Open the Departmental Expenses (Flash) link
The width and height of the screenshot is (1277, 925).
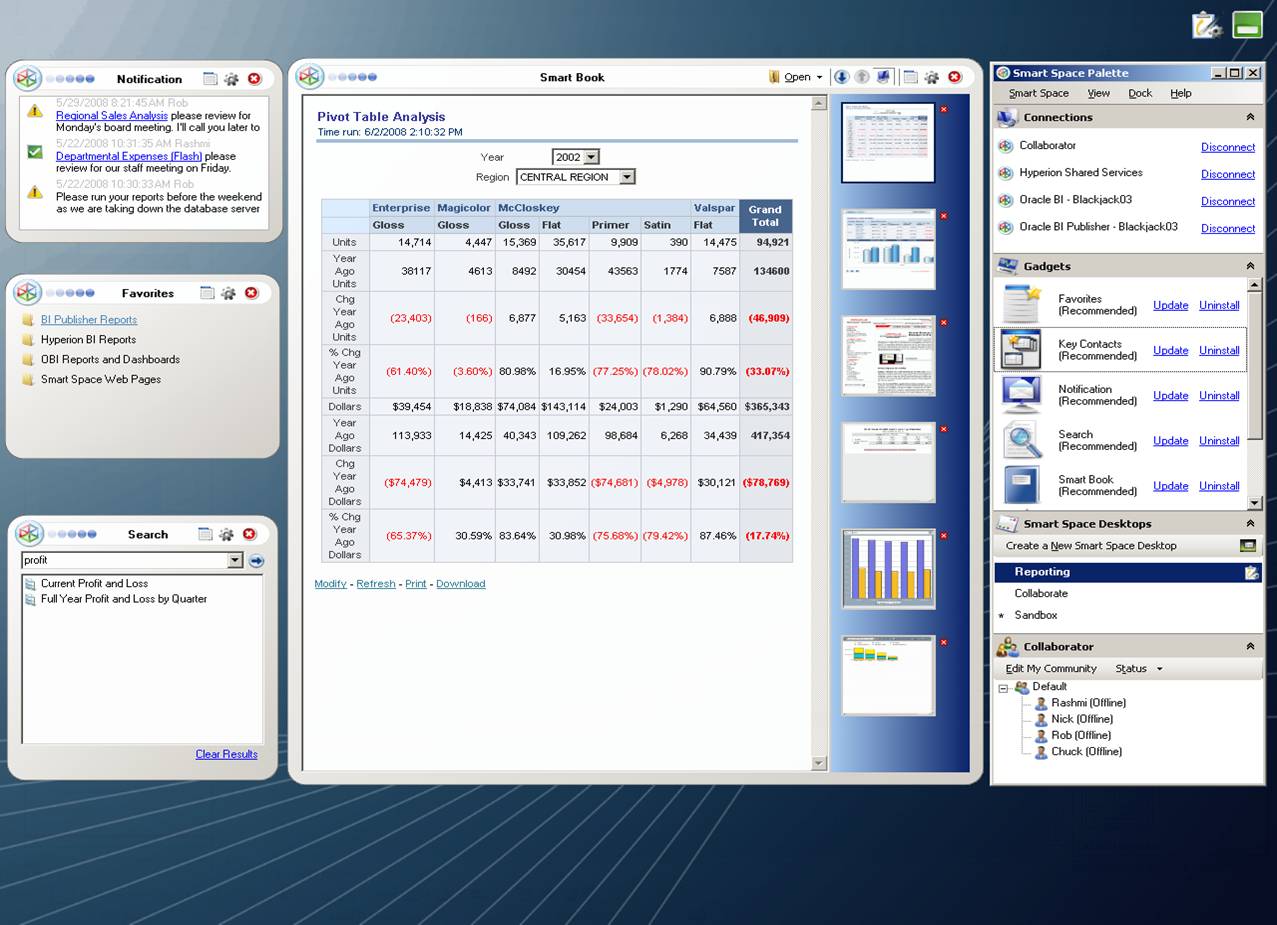click(x=129, y=157)
